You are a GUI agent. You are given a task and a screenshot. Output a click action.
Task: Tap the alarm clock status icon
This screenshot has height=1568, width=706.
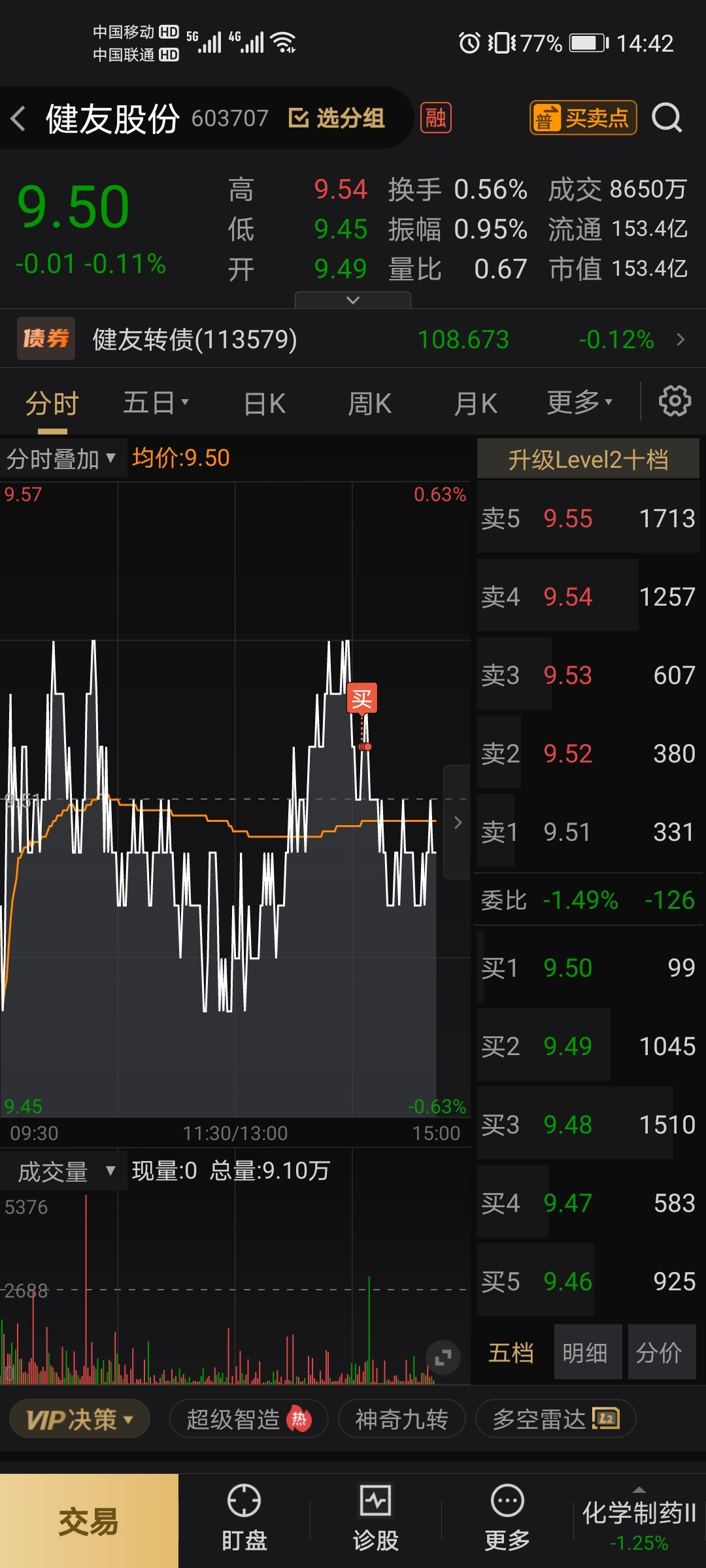coord(469,43)
